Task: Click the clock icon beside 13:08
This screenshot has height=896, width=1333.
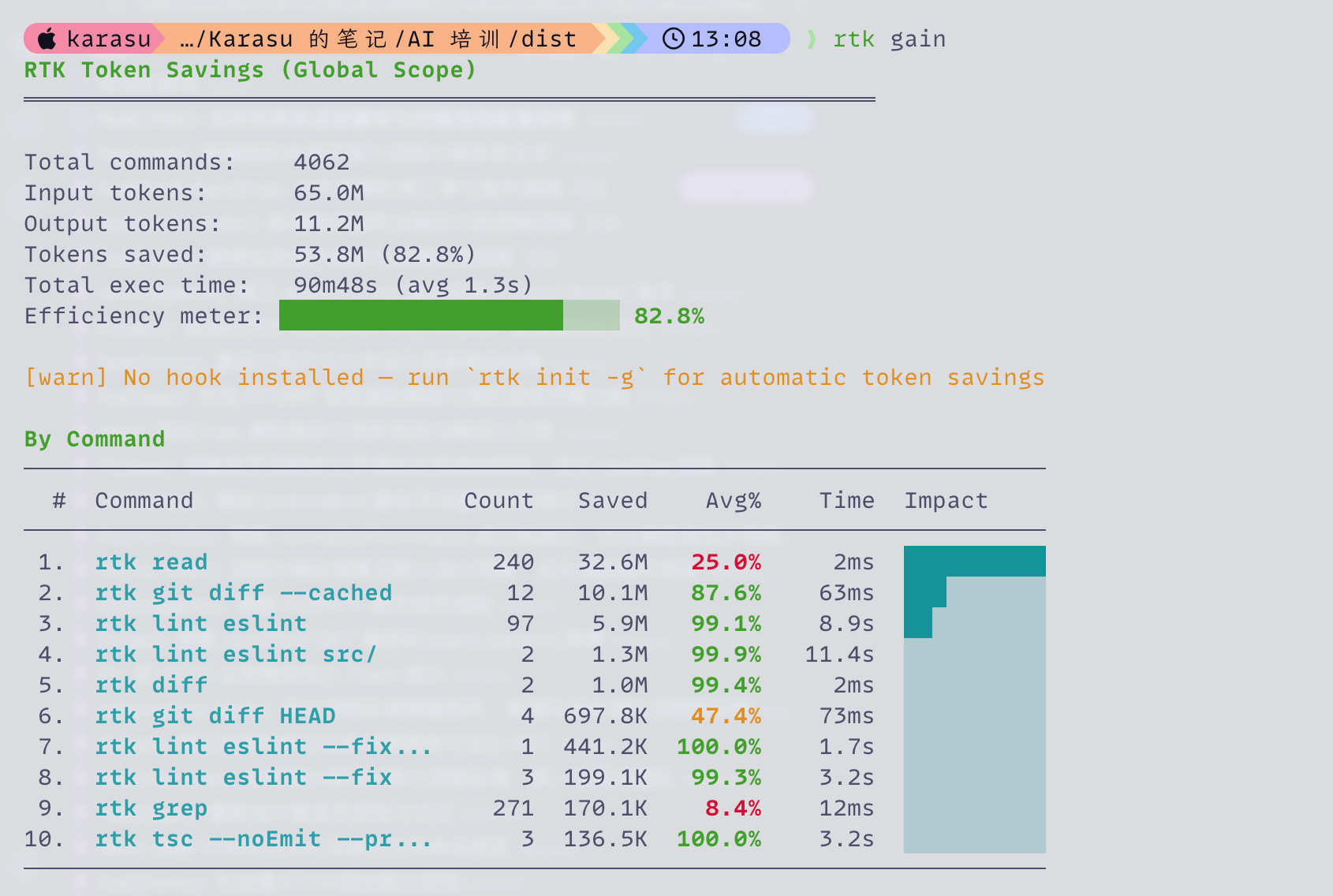Action: tap(673, 39)
